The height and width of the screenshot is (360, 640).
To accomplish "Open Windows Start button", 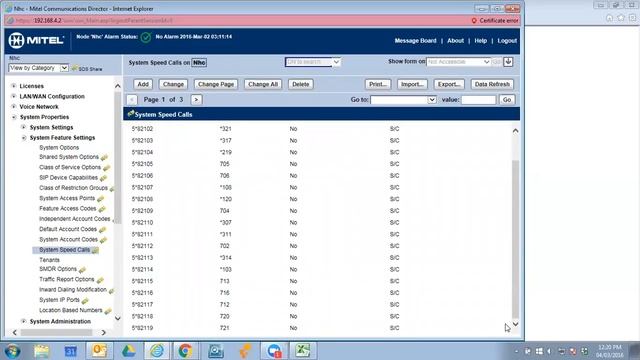I will coord(12,351).
